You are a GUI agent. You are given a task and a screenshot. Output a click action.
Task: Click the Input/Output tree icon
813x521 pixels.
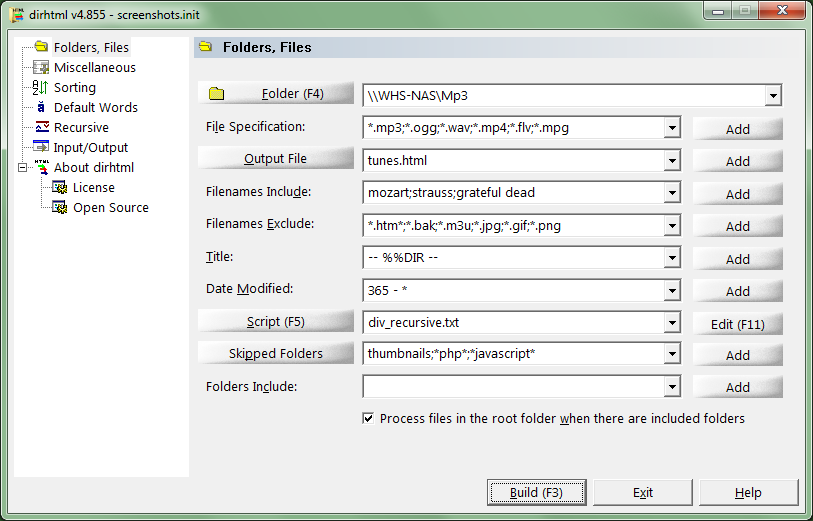tap(41, 147)
